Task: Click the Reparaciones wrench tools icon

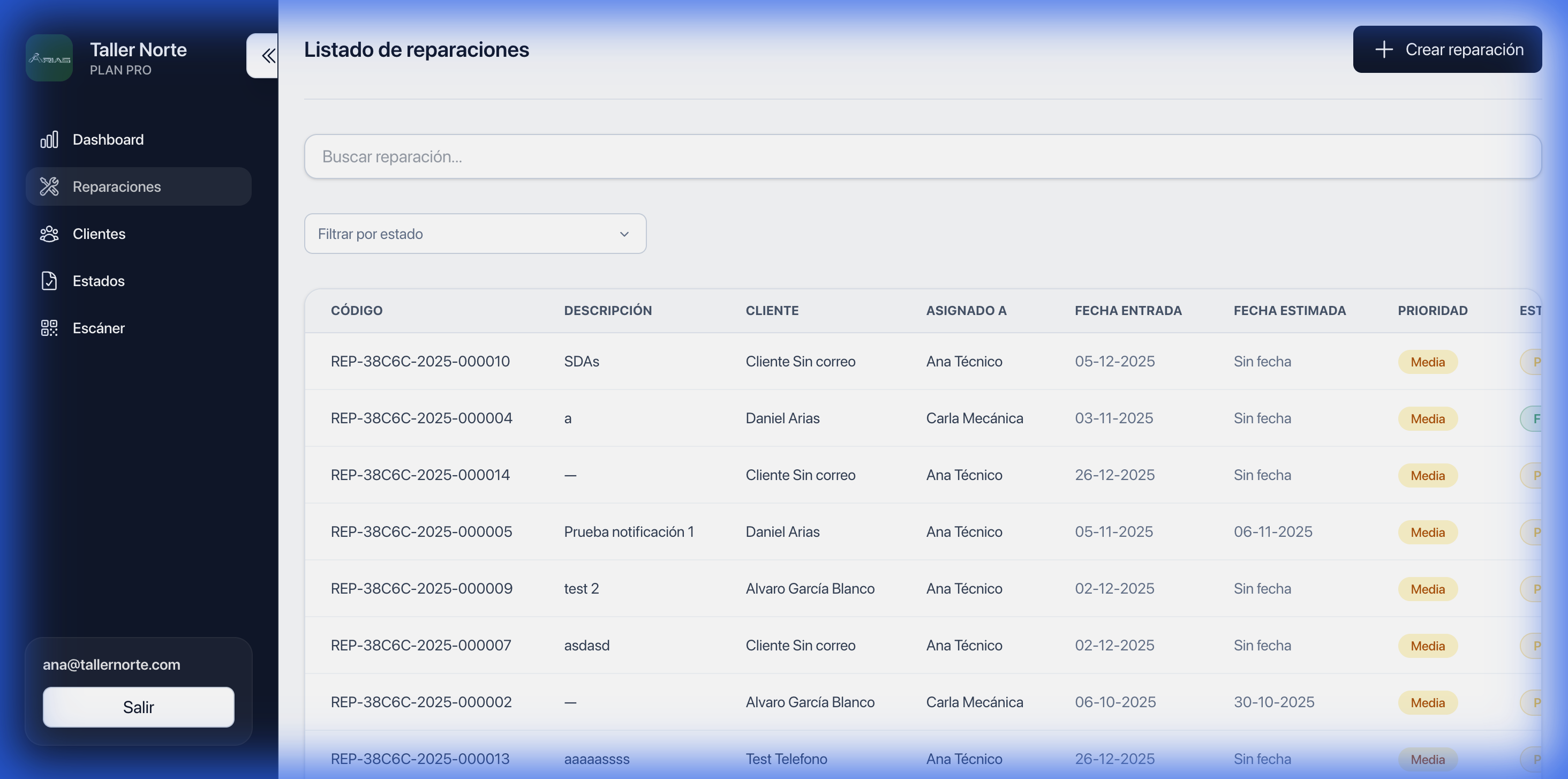Action: click(49, 186)
